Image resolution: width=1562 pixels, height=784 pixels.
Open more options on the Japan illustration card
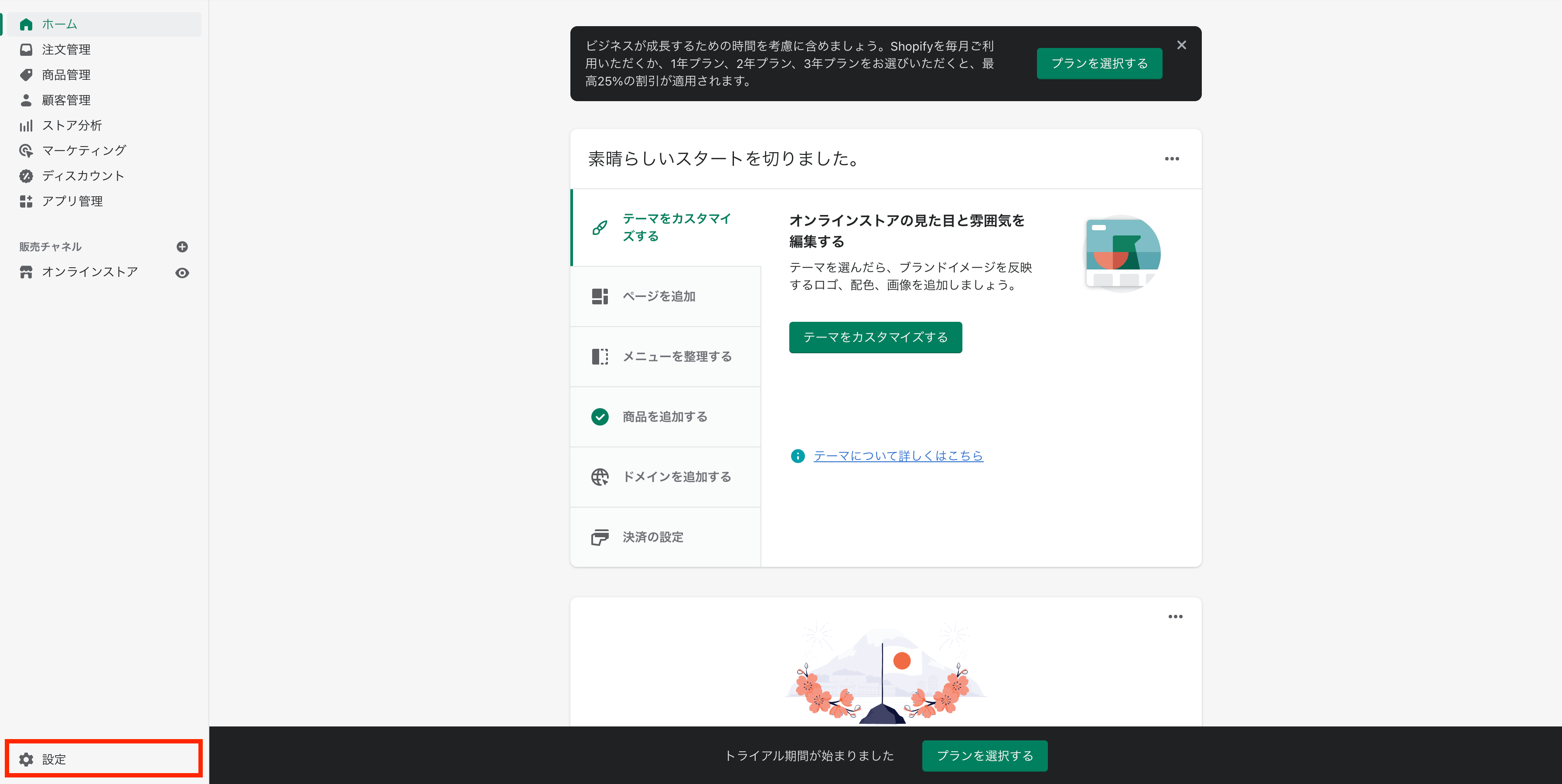(x=1175, y=617)
